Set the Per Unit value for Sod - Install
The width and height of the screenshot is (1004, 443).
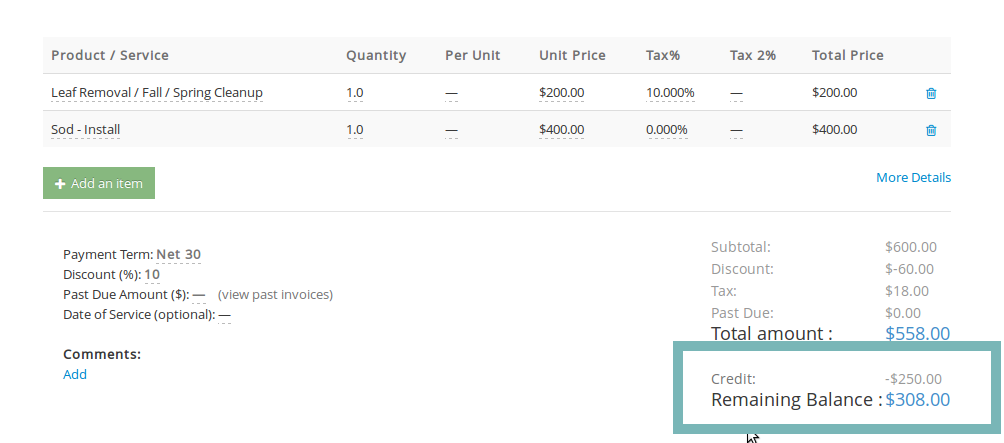click(451, 130)
